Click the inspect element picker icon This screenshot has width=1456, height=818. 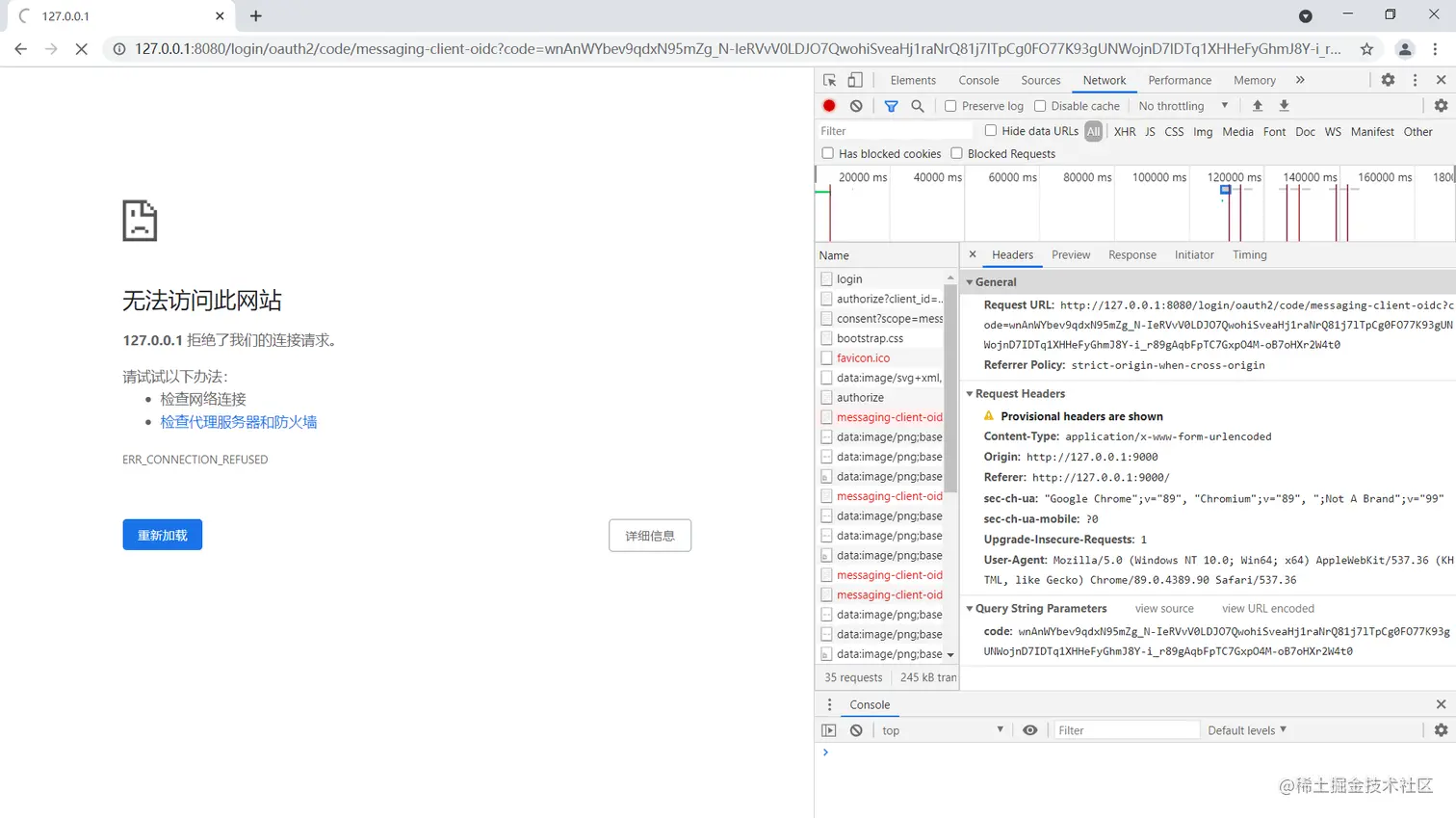(829, 80)
